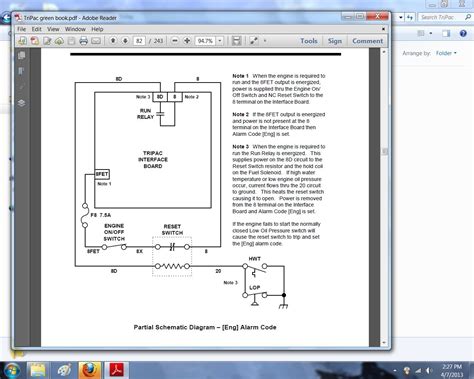
Task: Click the Save file toolbar icon
Action: (71, 41)
